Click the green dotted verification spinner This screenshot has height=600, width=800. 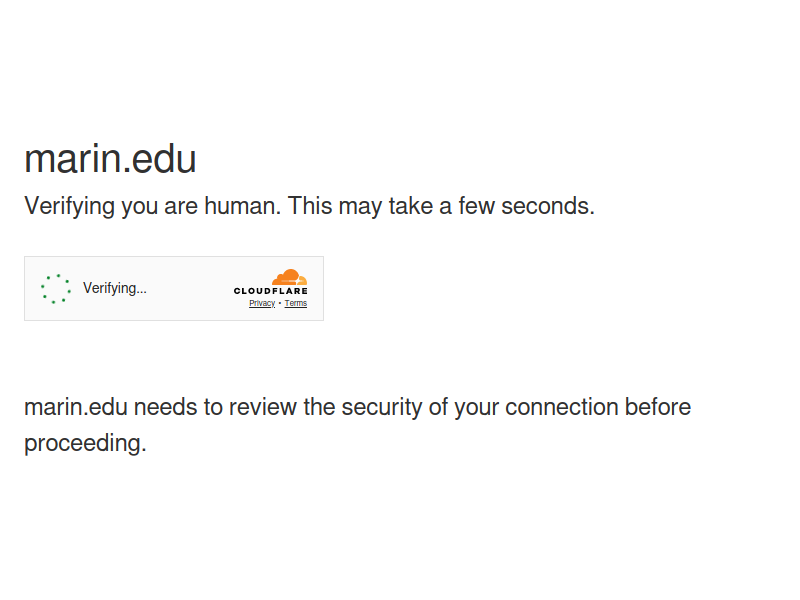point(56,289)
